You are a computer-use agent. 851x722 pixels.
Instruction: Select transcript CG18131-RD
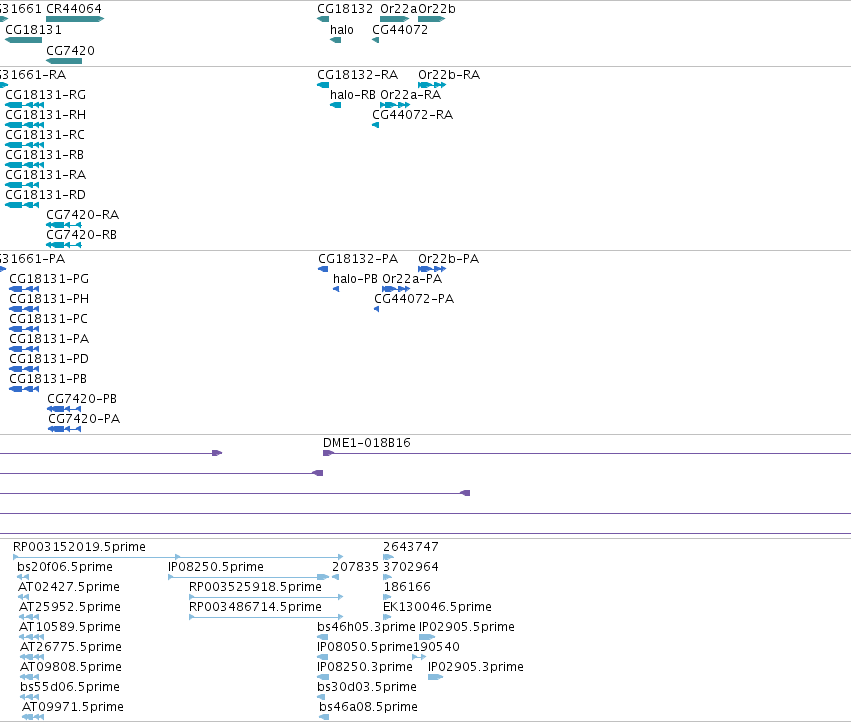tap(46, 194)
